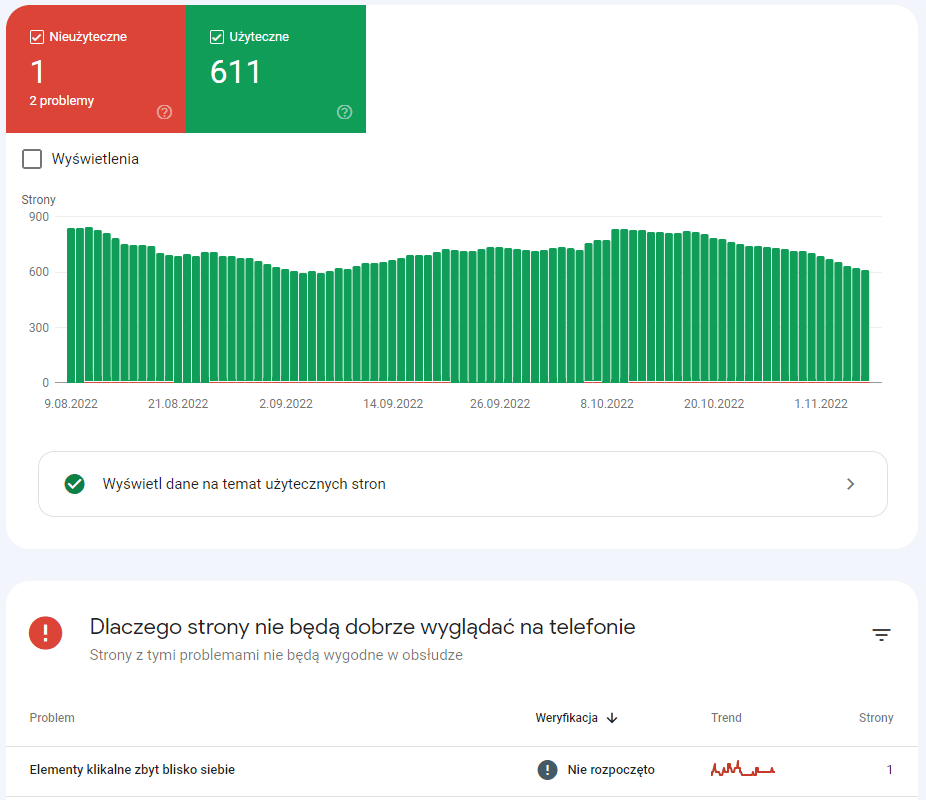Click the 2.09.2022 date label

(286, 404)
